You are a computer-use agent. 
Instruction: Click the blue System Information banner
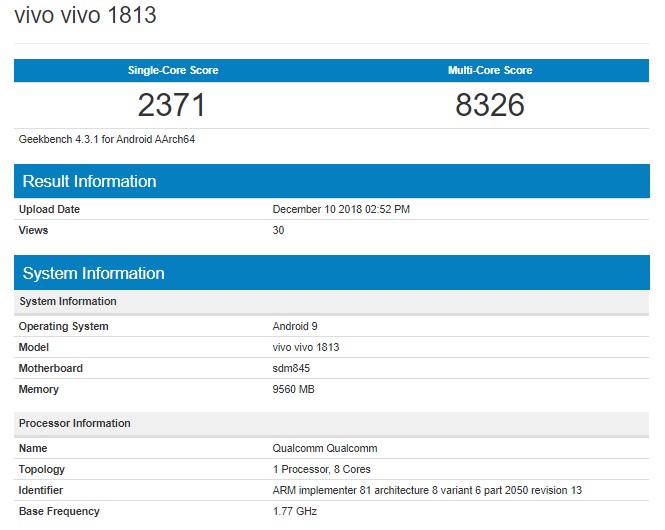(332, 273)
